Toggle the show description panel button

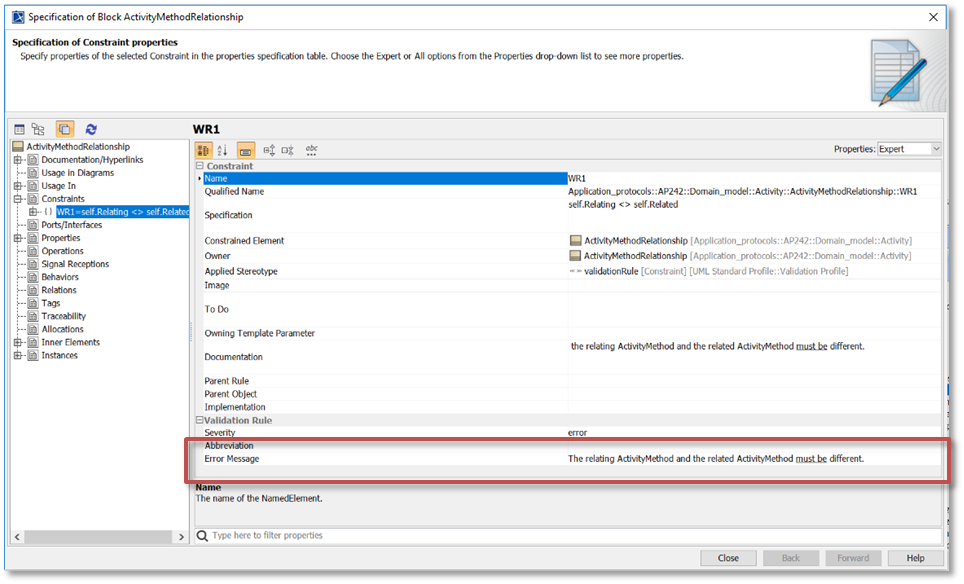tap(245, 150)
